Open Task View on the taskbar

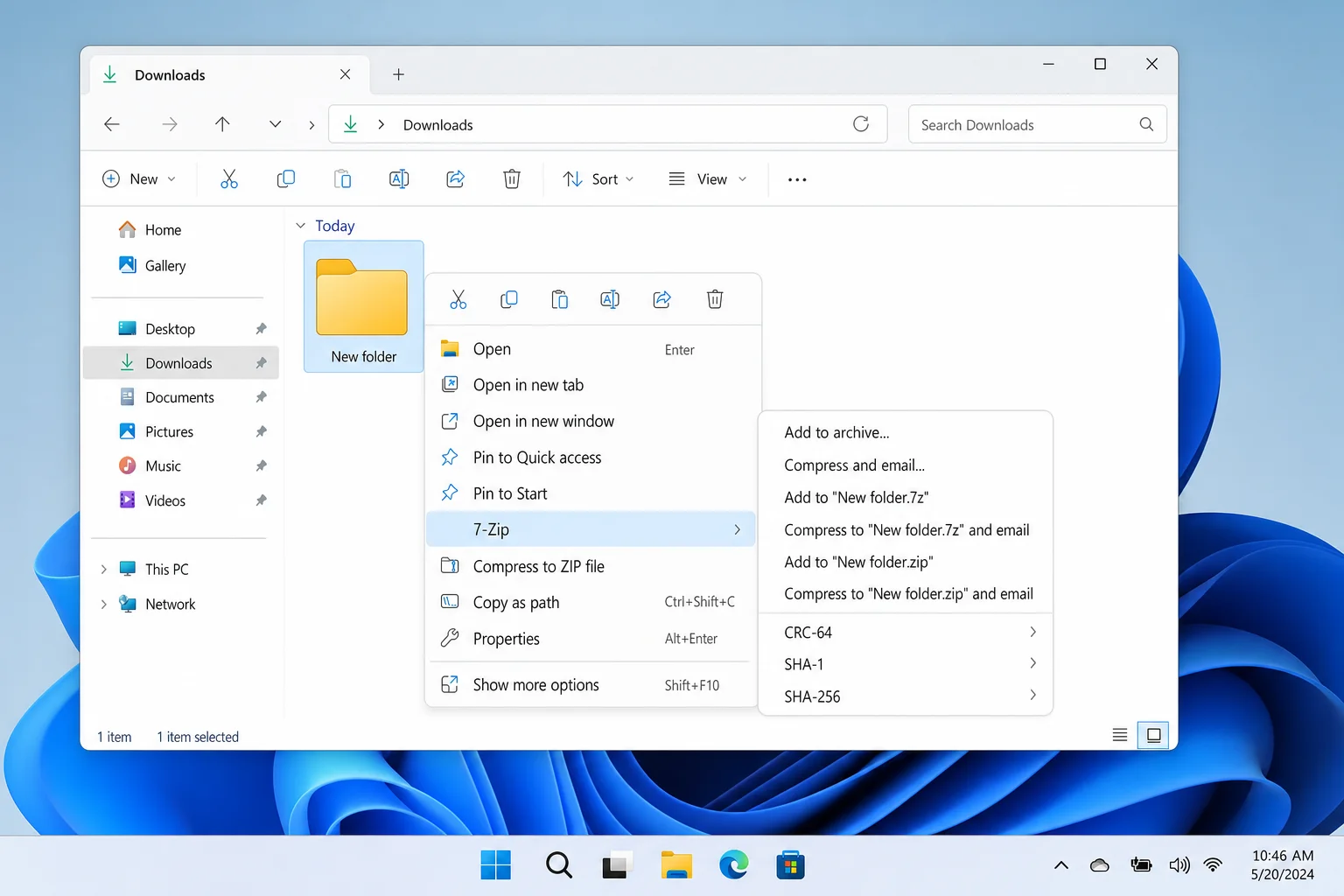click(617, 865)
